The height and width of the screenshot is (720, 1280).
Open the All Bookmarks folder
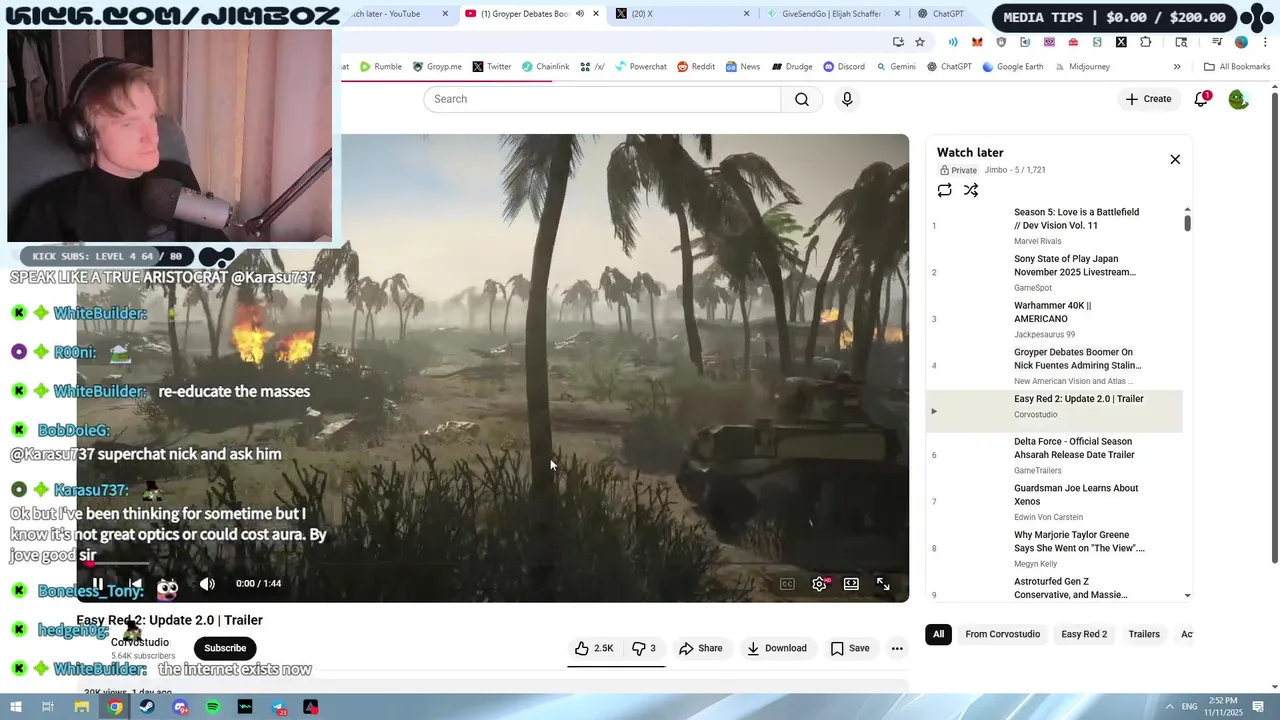tap(1237, 67)
